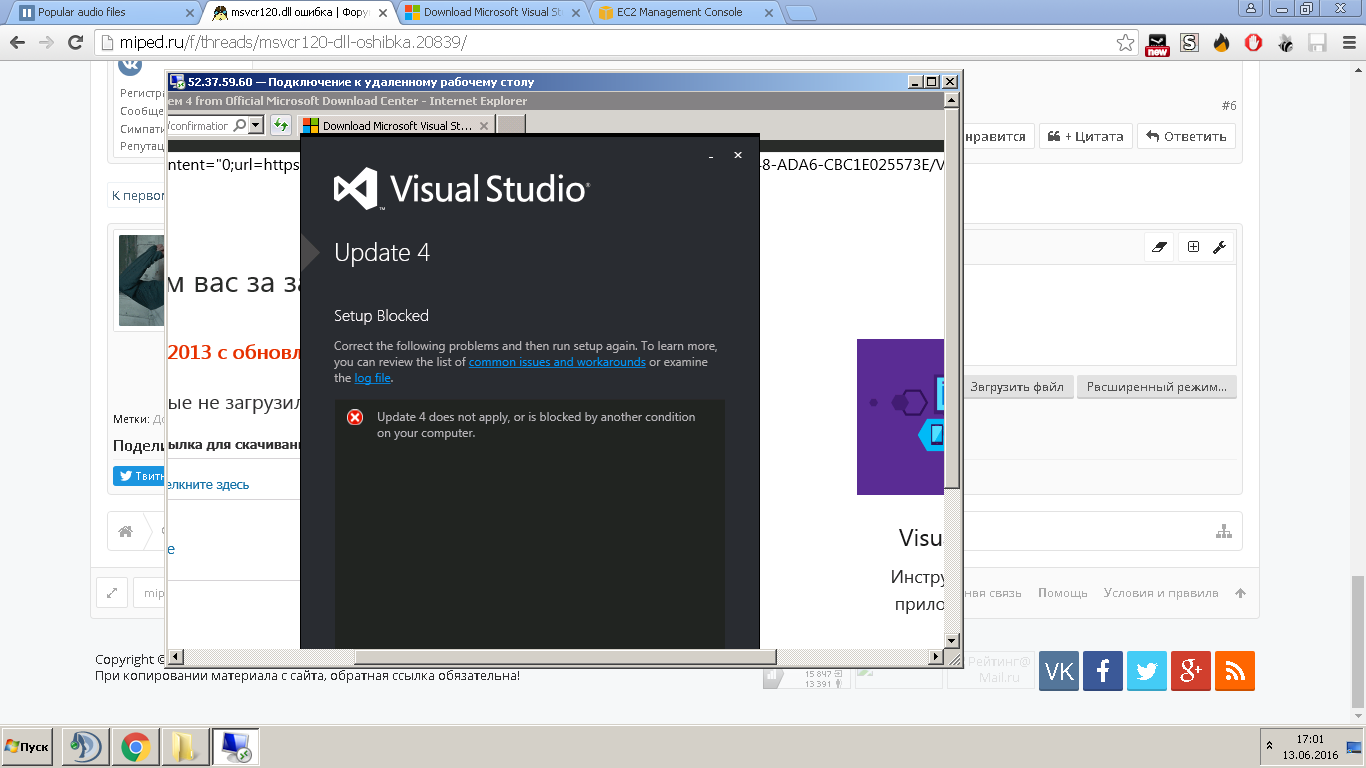Click the forum home breadcrumb icon
This screenshot has width=1366, height=768.
(126, 532)
